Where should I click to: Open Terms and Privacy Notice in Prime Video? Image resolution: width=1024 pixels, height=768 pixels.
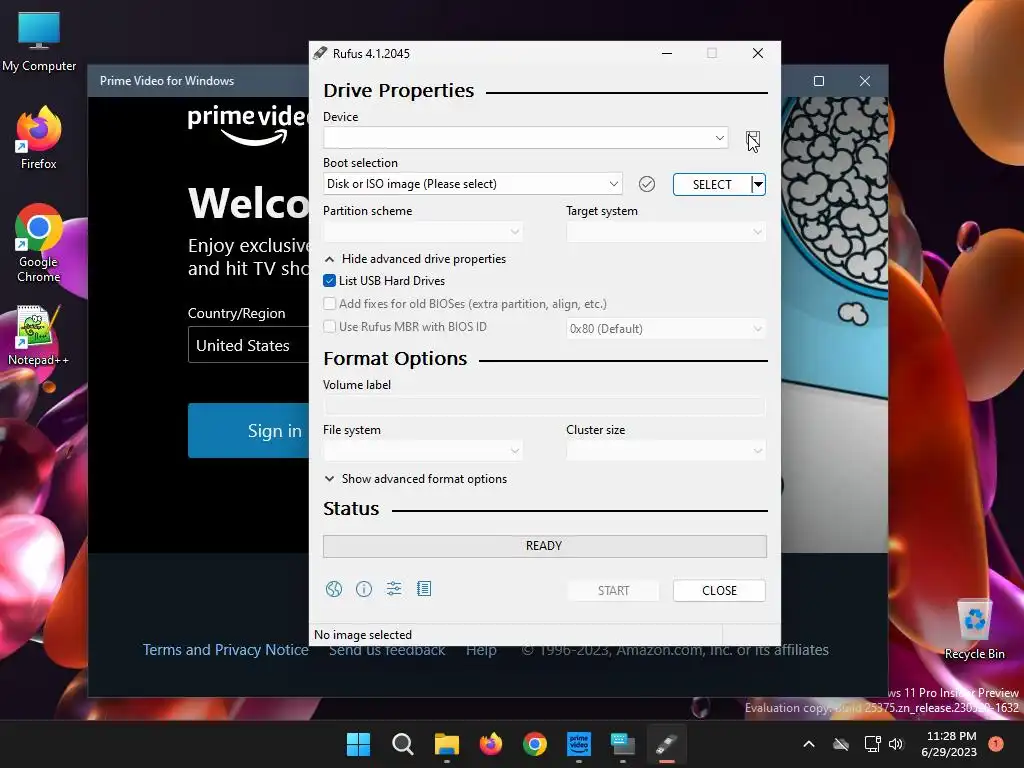coord(225,650)
